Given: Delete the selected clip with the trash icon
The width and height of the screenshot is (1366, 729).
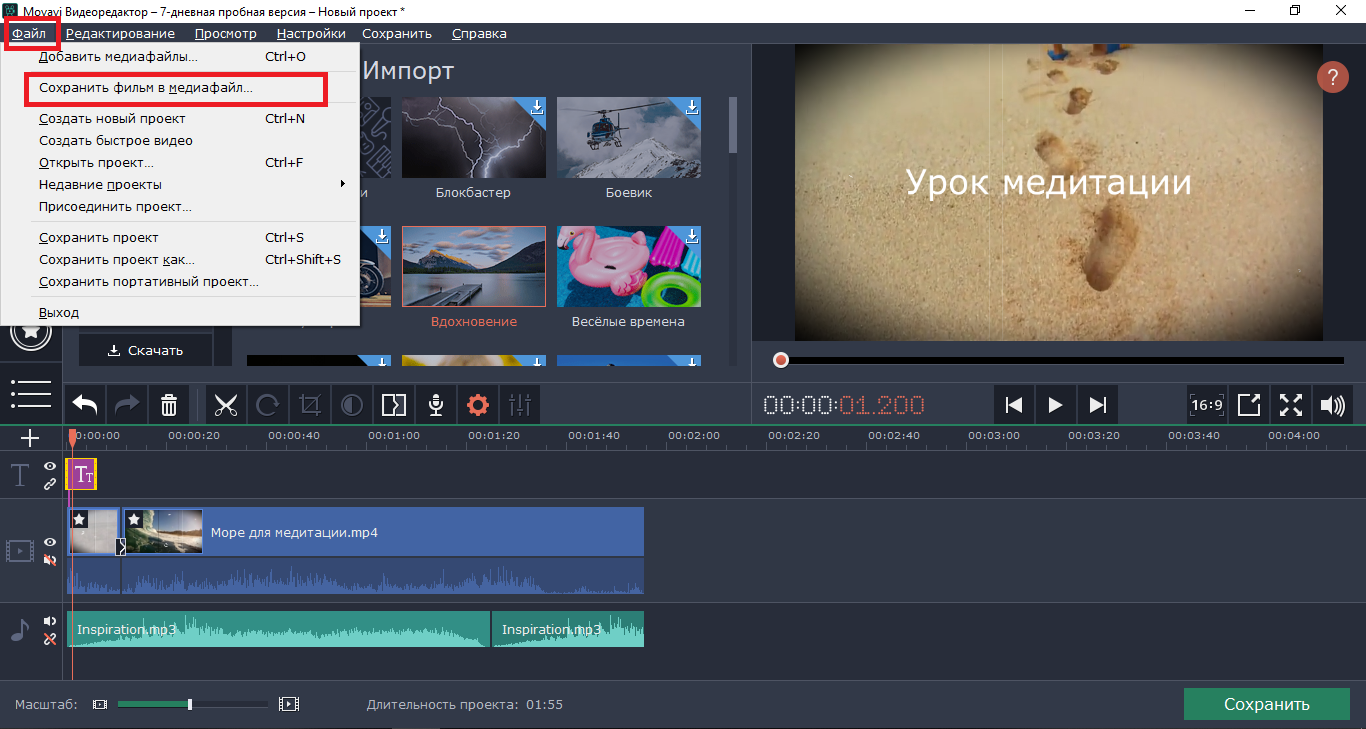Looking at the screenshot, I should pos(169,405).
